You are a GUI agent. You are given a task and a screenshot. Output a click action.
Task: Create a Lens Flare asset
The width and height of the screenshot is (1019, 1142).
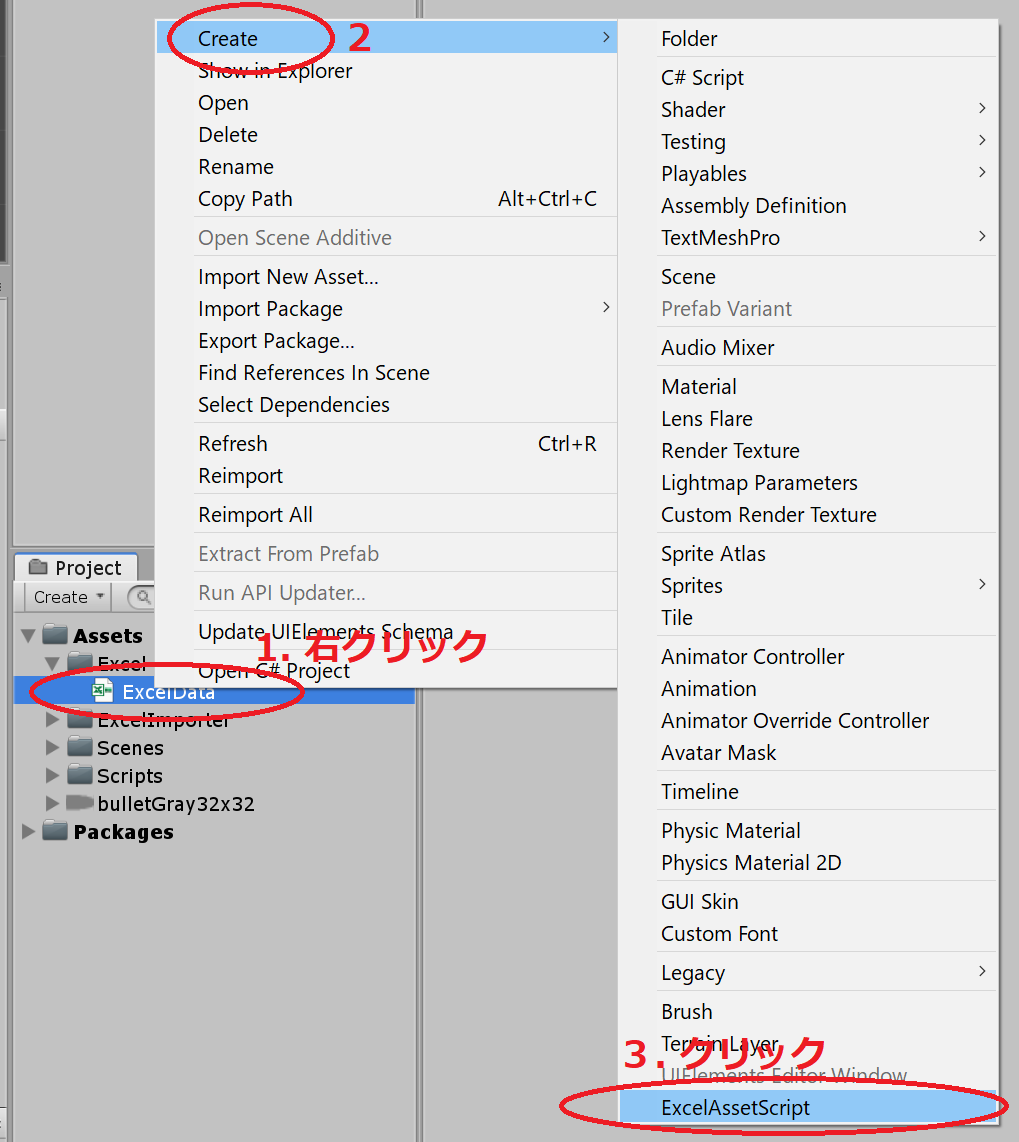tap(808, 419)
